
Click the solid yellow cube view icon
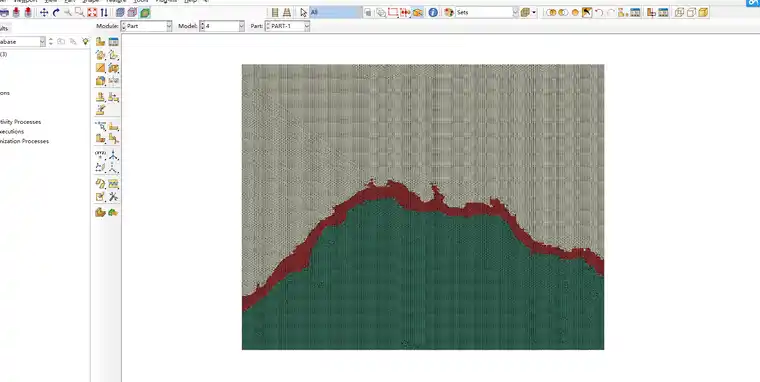pos(703,13)
